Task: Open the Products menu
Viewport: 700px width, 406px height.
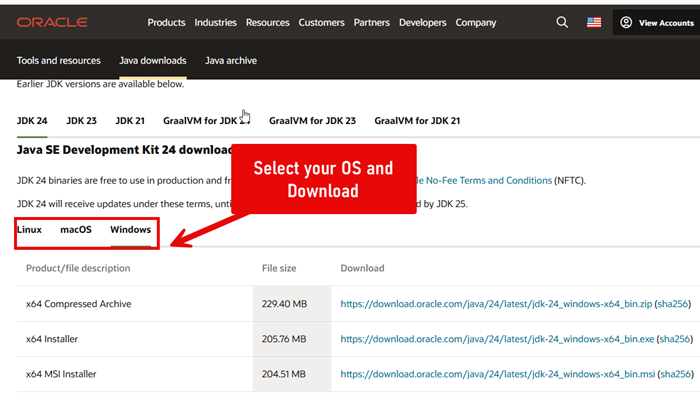Action: click(166, 22)
